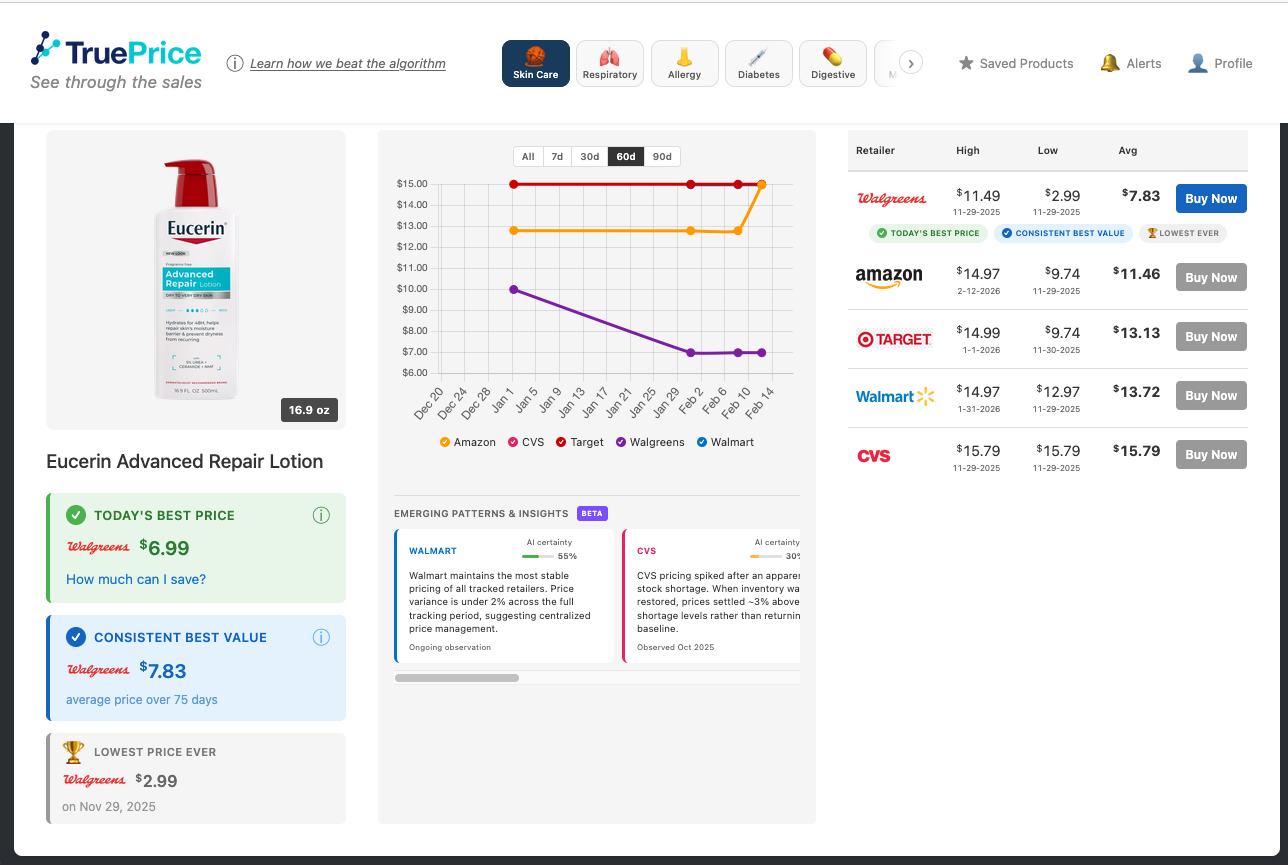Click the Walgreens logo in retailer table
1288x865 pixels.
pyautogui.click(x=892, y=199)
